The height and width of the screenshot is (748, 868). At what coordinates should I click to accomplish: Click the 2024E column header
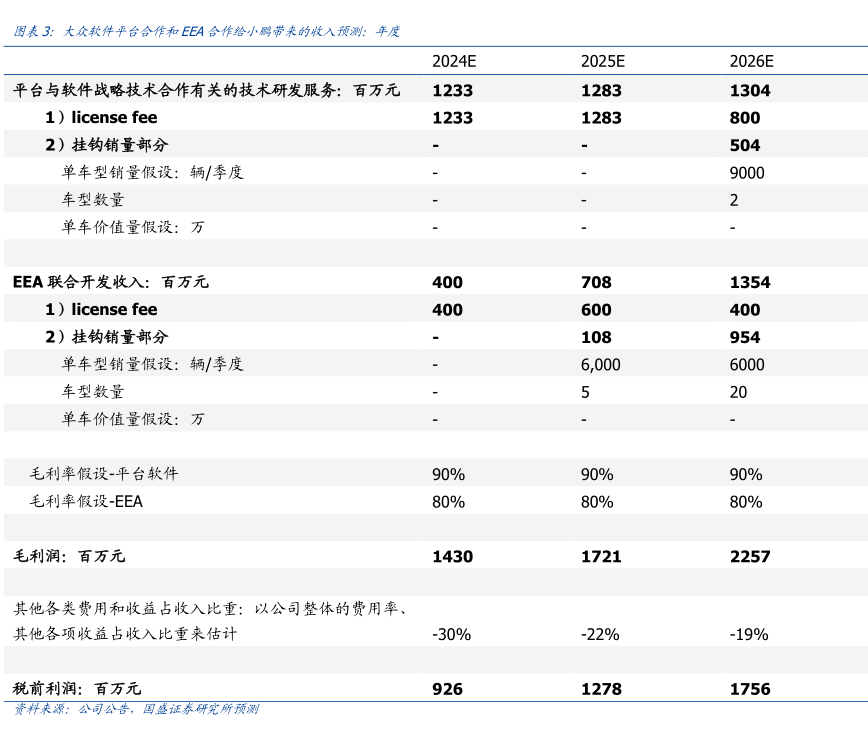[454, 61]
